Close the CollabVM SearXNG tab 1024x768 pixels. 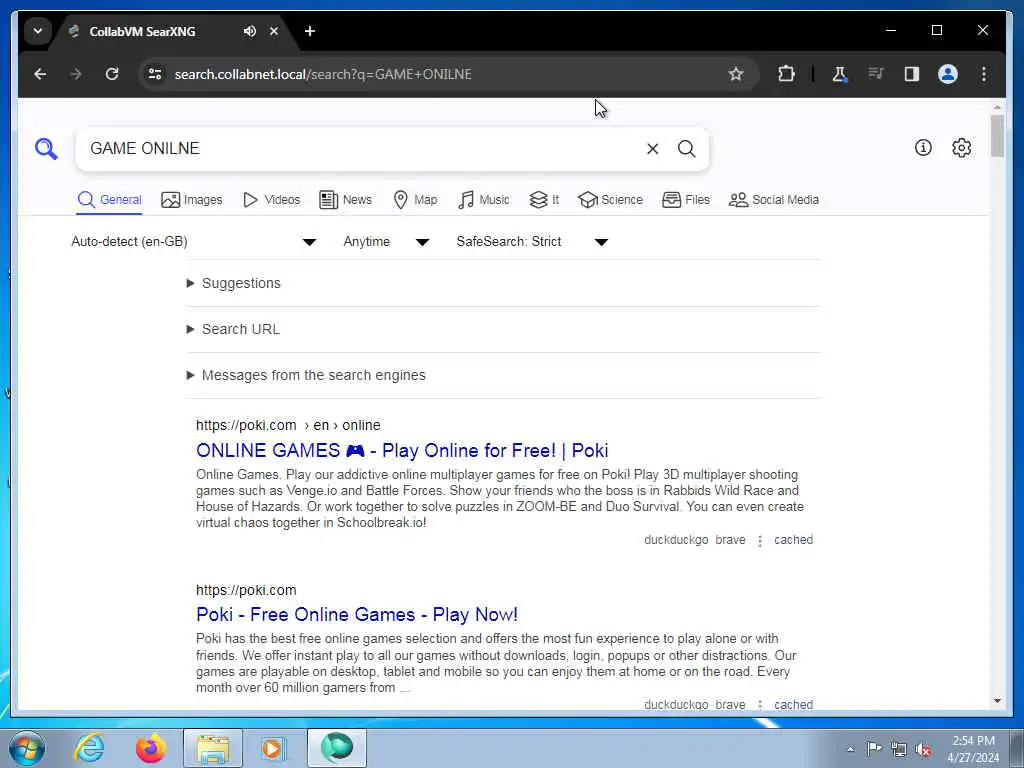tap(274, 31)
